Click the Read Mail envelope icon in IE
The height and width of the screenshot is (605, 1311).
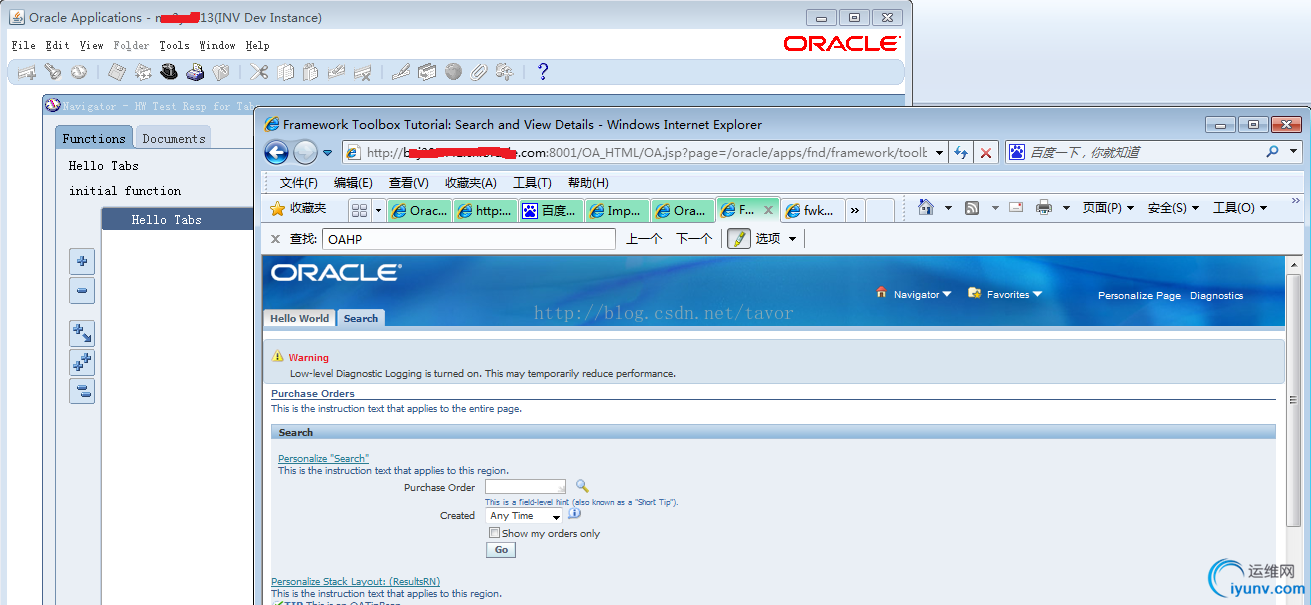[x=1016, y=208]
